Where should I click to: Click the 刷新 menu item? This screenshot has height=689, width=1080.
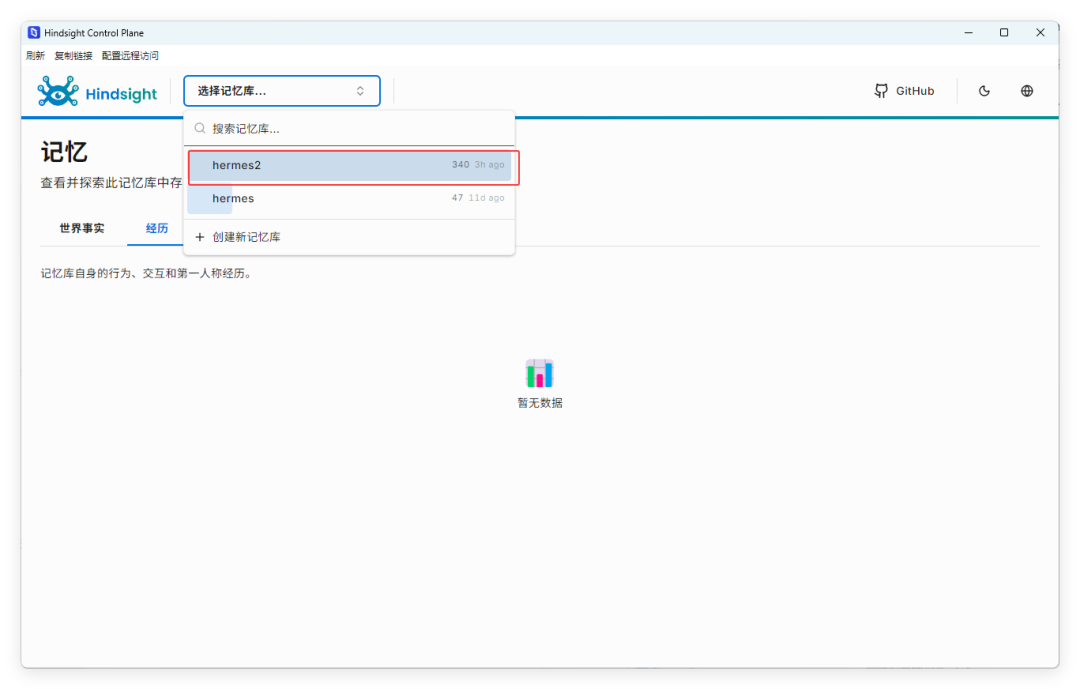pyautogui.click(x=35, y=56)
